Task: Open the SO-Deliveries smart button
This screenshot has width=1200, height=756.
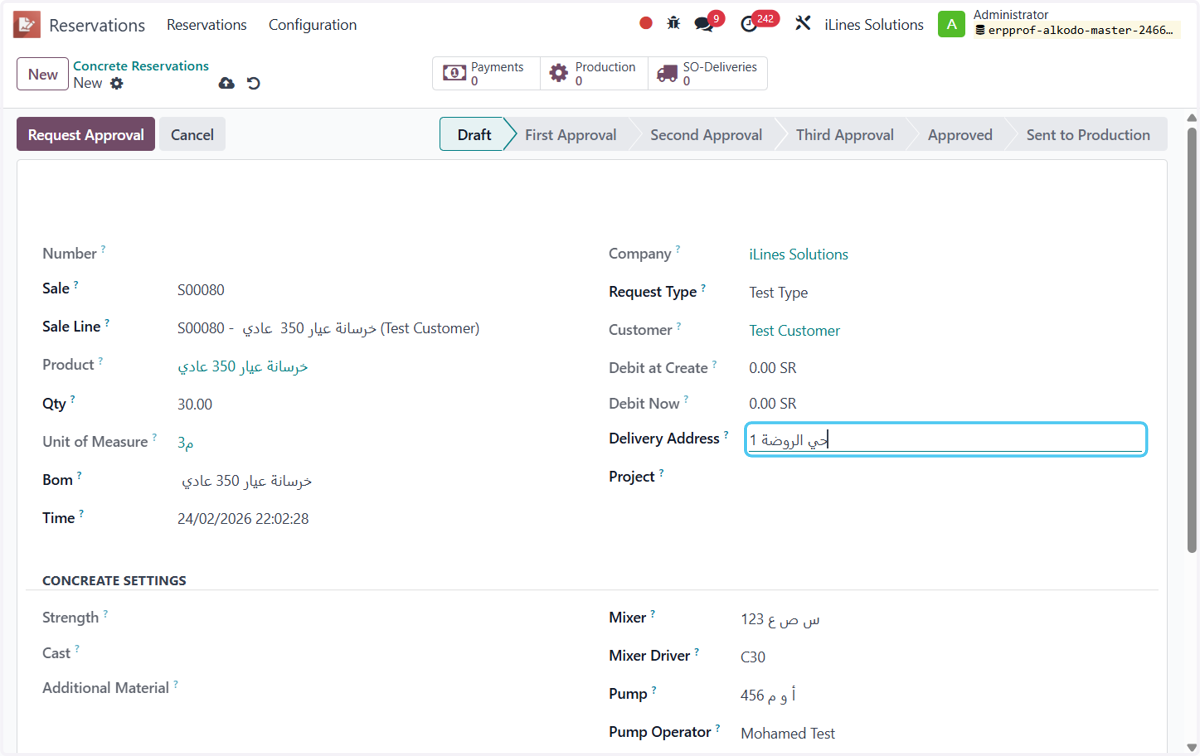Action: 708,73
